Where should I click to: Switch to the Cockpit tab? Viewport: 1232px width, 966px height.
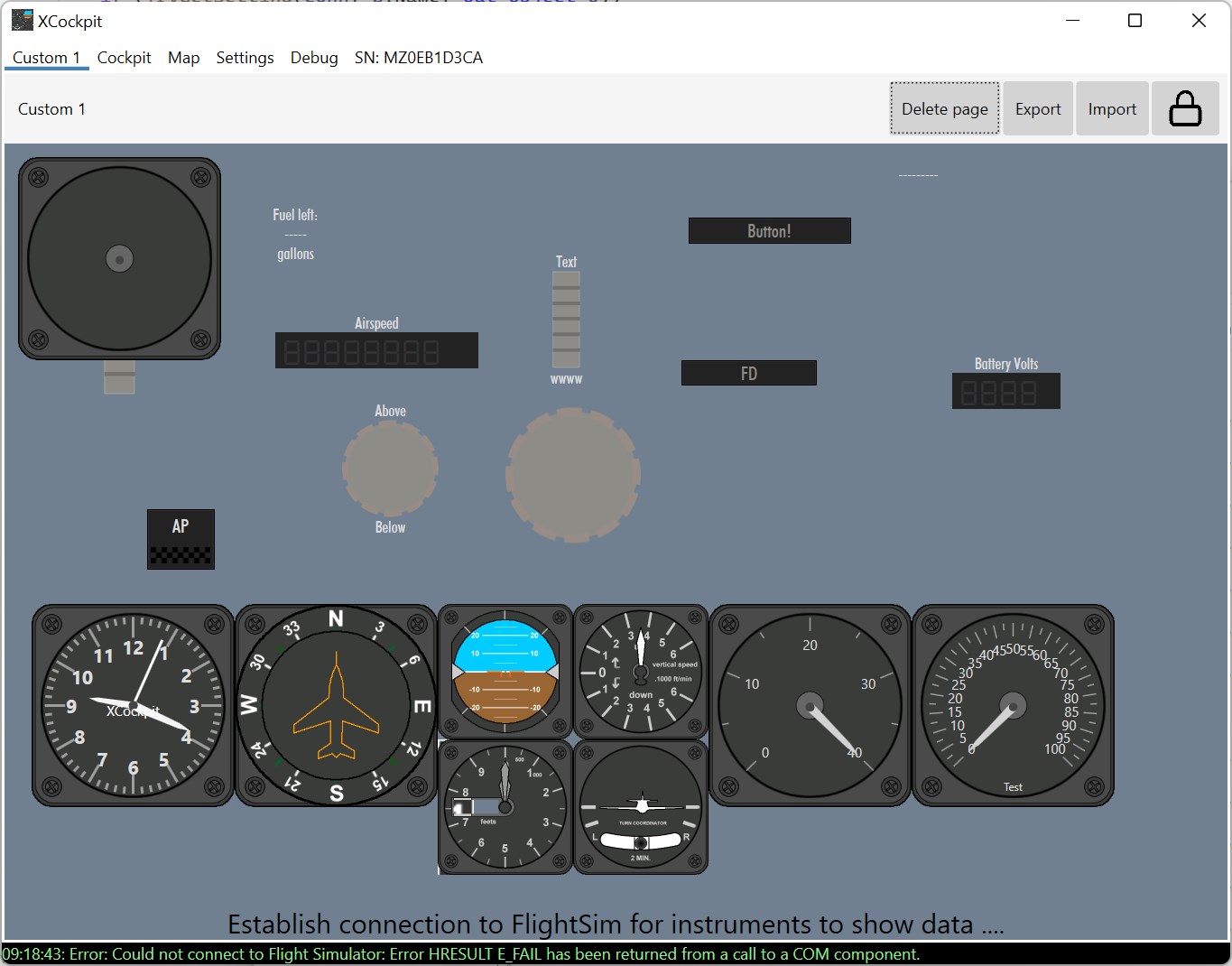(x=125, y=58)
